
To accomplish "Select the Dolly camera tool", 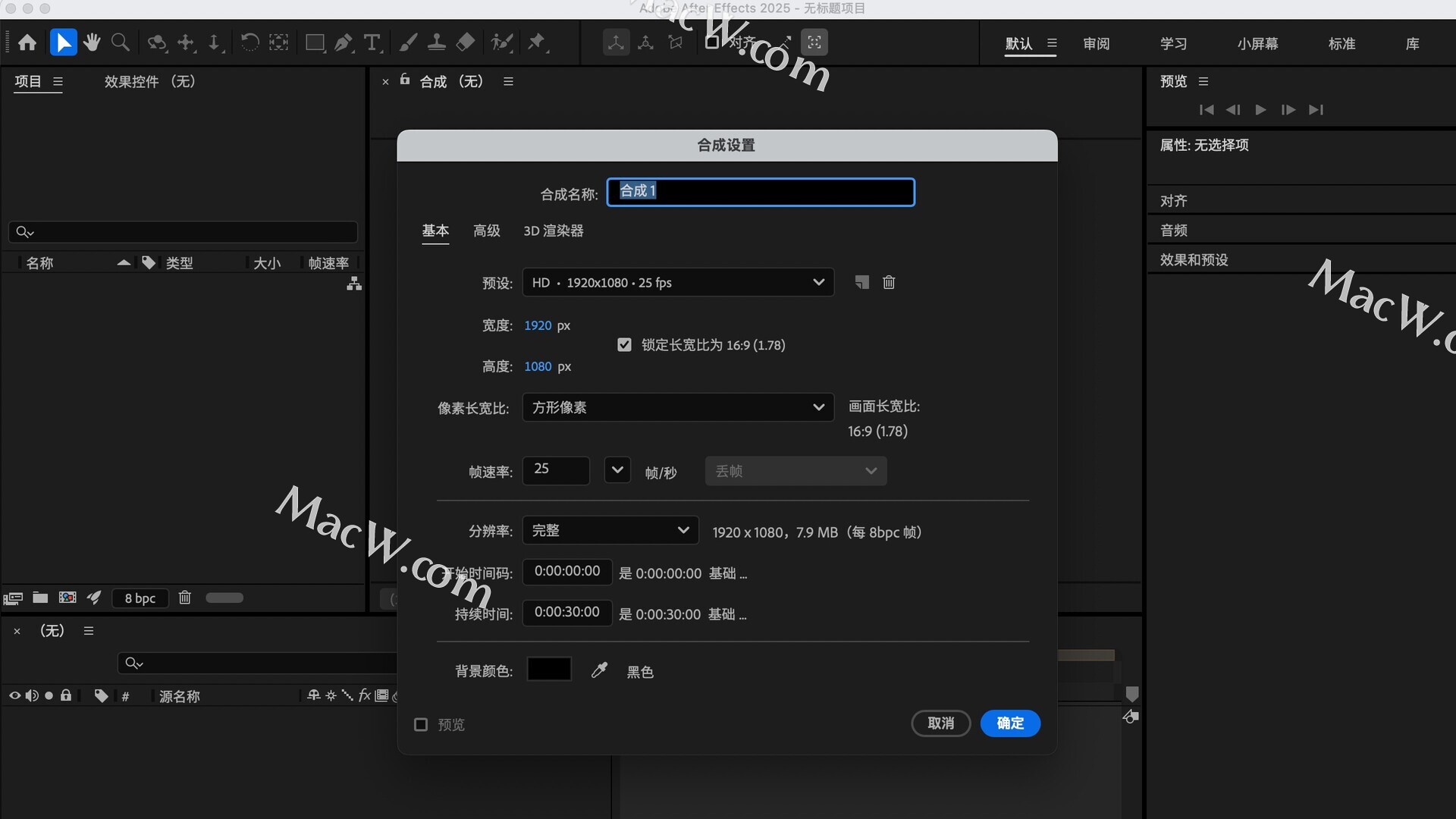I will [215, 42].
